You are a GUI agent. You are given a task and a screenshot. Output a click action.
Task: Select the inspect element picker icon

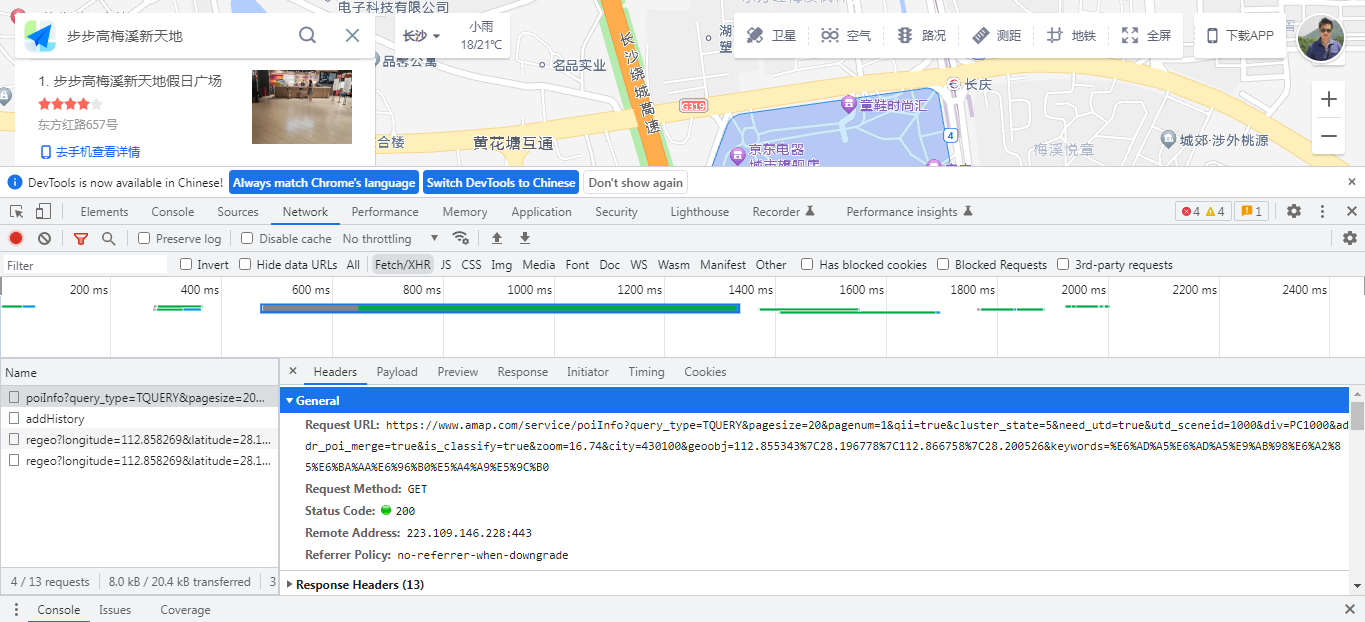point(17,211)
